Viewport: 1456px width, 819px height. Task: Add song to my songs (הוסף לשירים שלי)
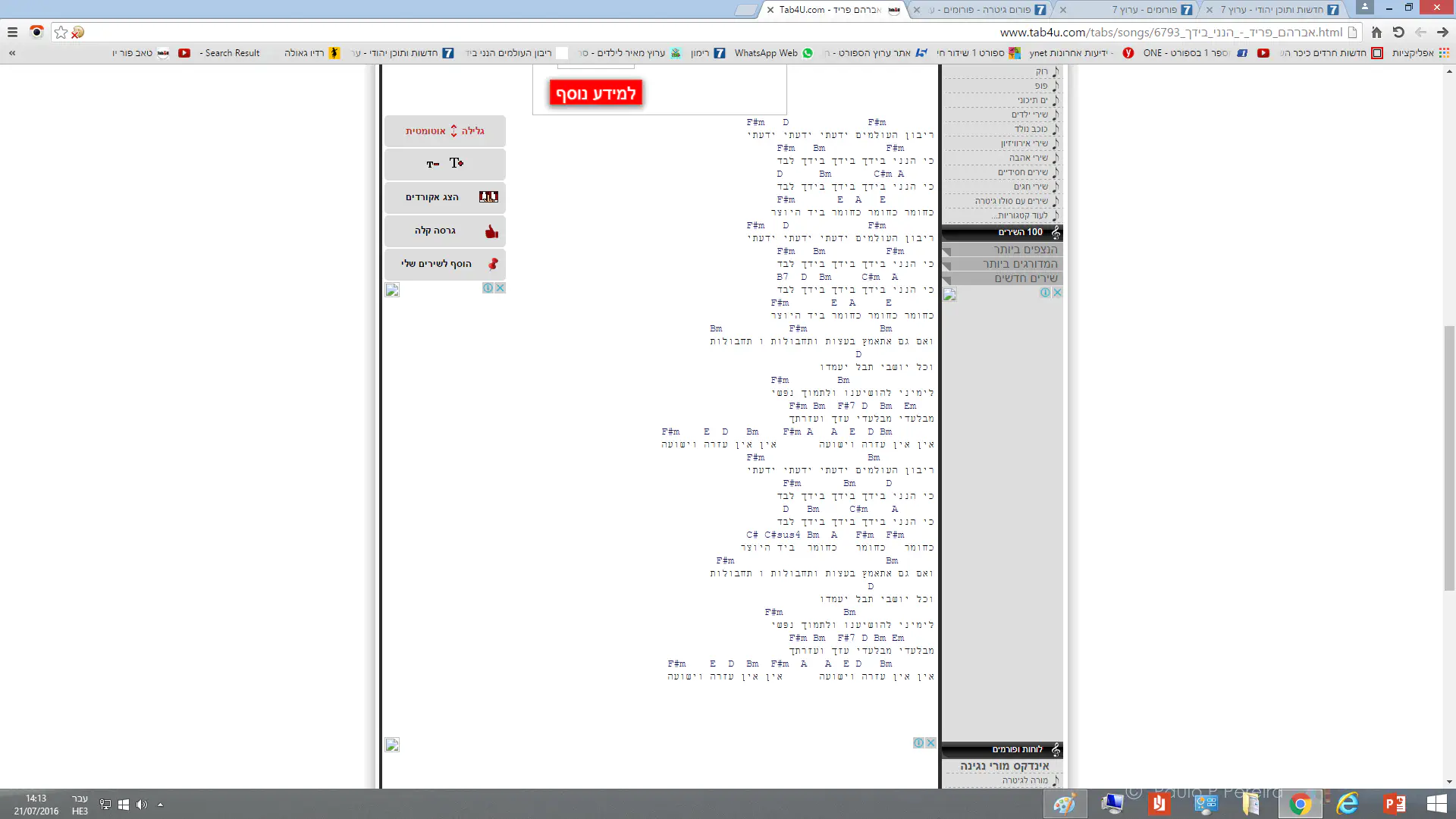[445, 264]
